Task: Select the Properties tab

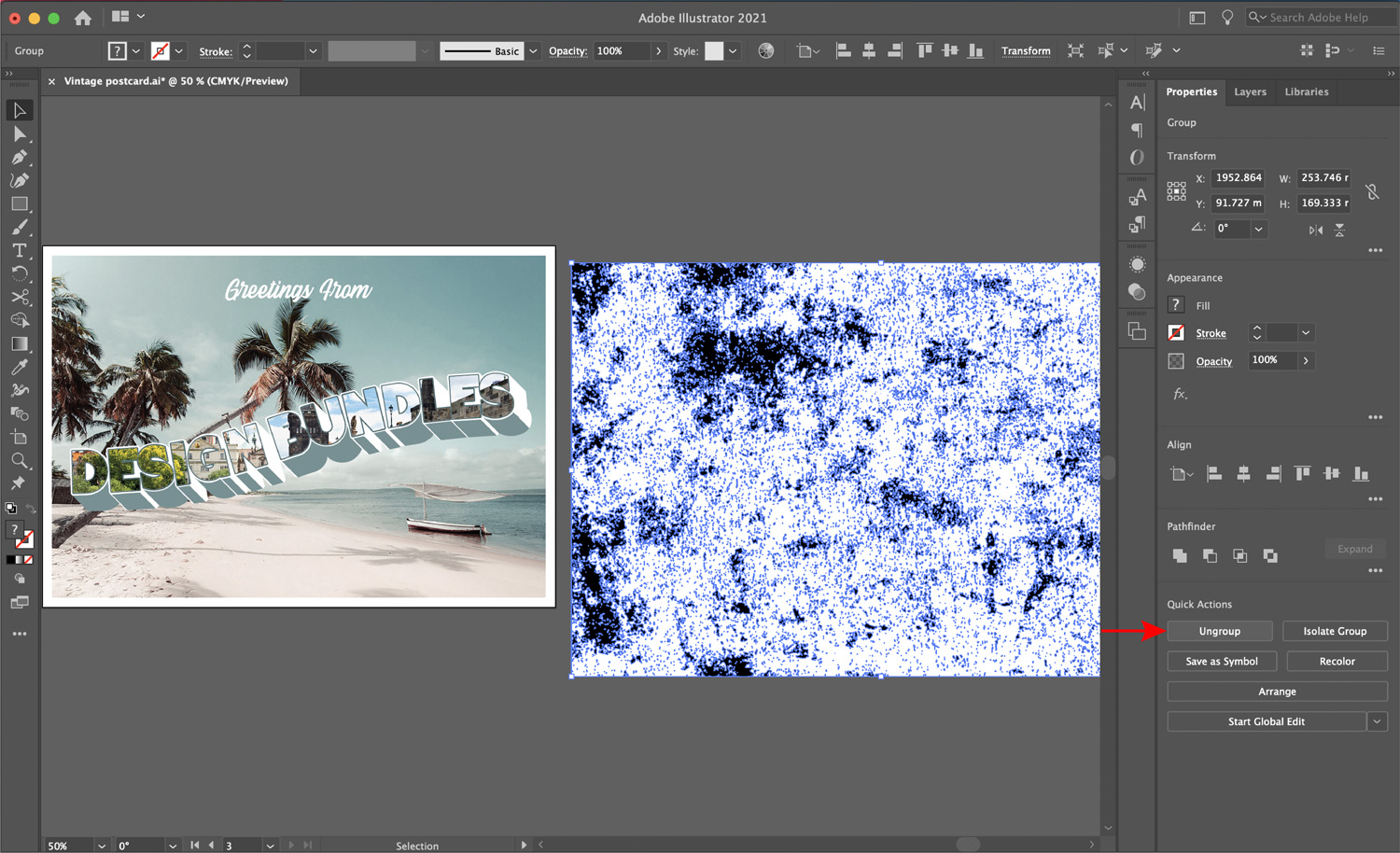Action: coord(1191,91)
